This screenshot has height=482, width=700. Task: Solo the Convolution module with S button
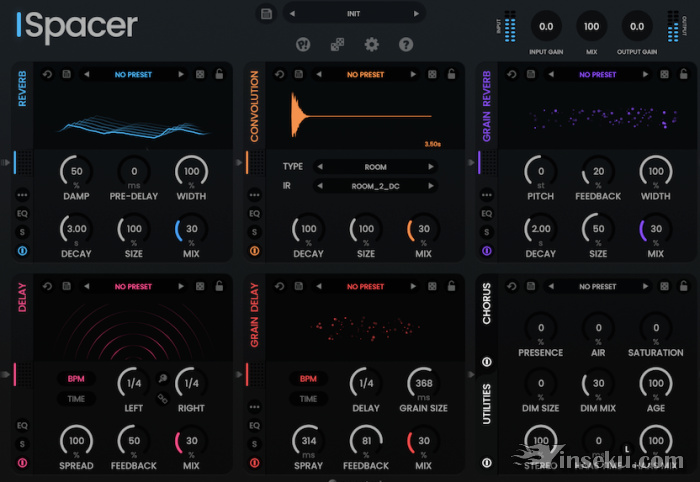pyautogui.click(x=254, y=232)
